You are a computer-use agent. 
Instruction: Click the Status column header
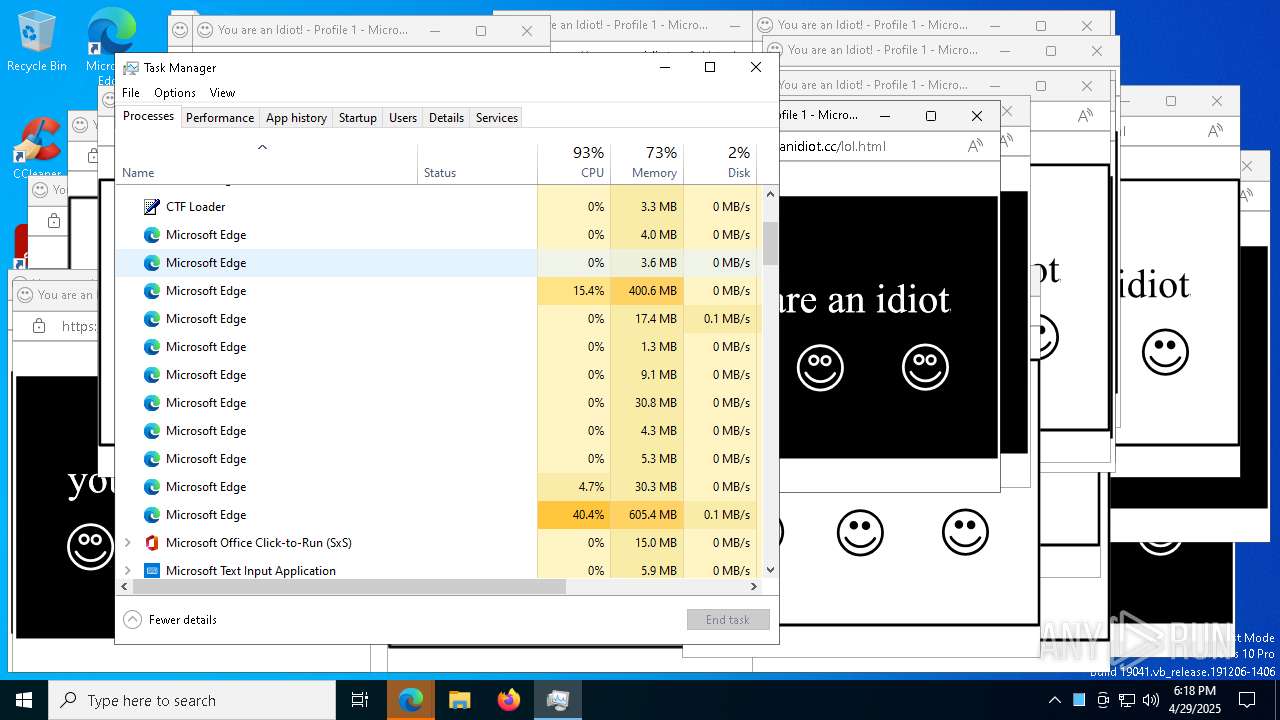click(x=477, y=163)
